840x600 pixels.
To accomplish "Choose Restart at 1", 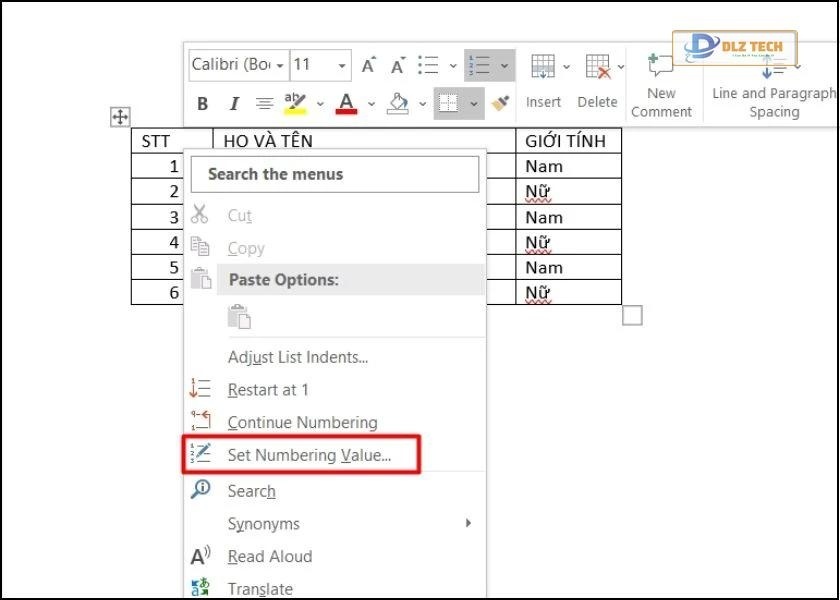I will click(268, 390).
